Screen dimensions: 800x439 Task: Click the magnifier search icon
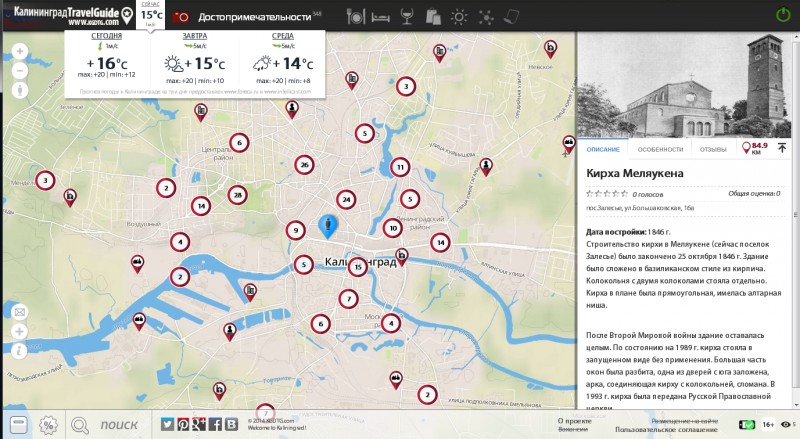80,425
